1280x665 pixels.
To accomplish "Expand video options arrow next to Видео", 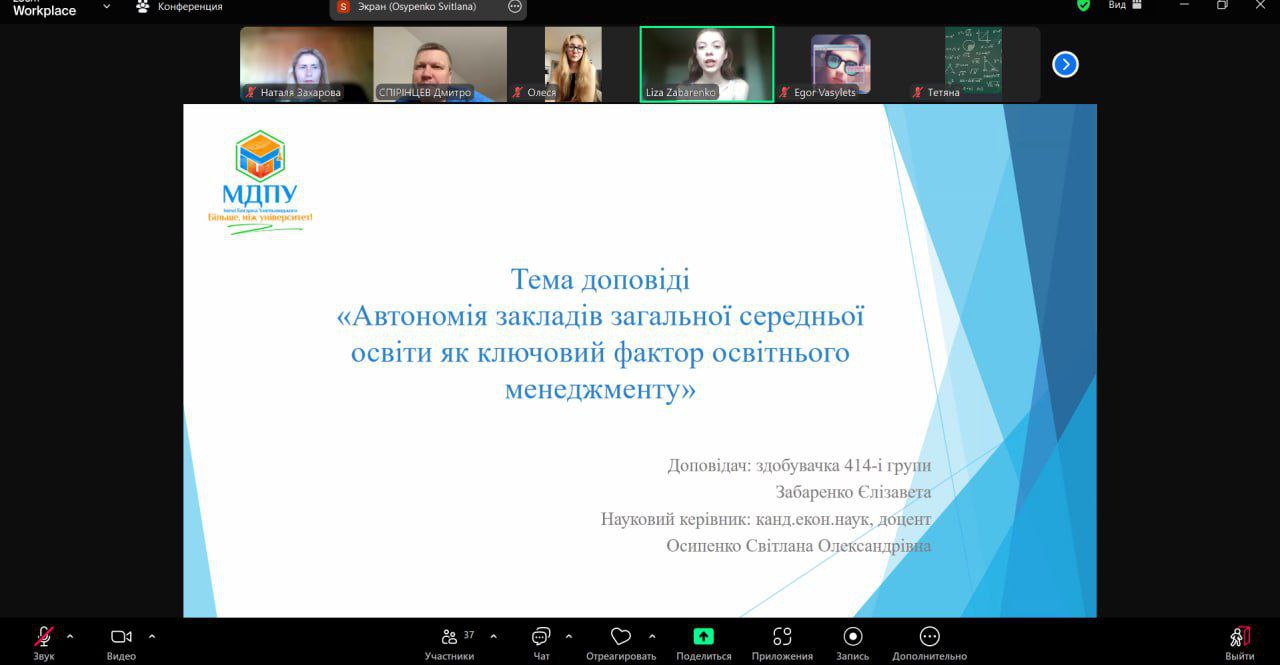I will click(152, 636).
